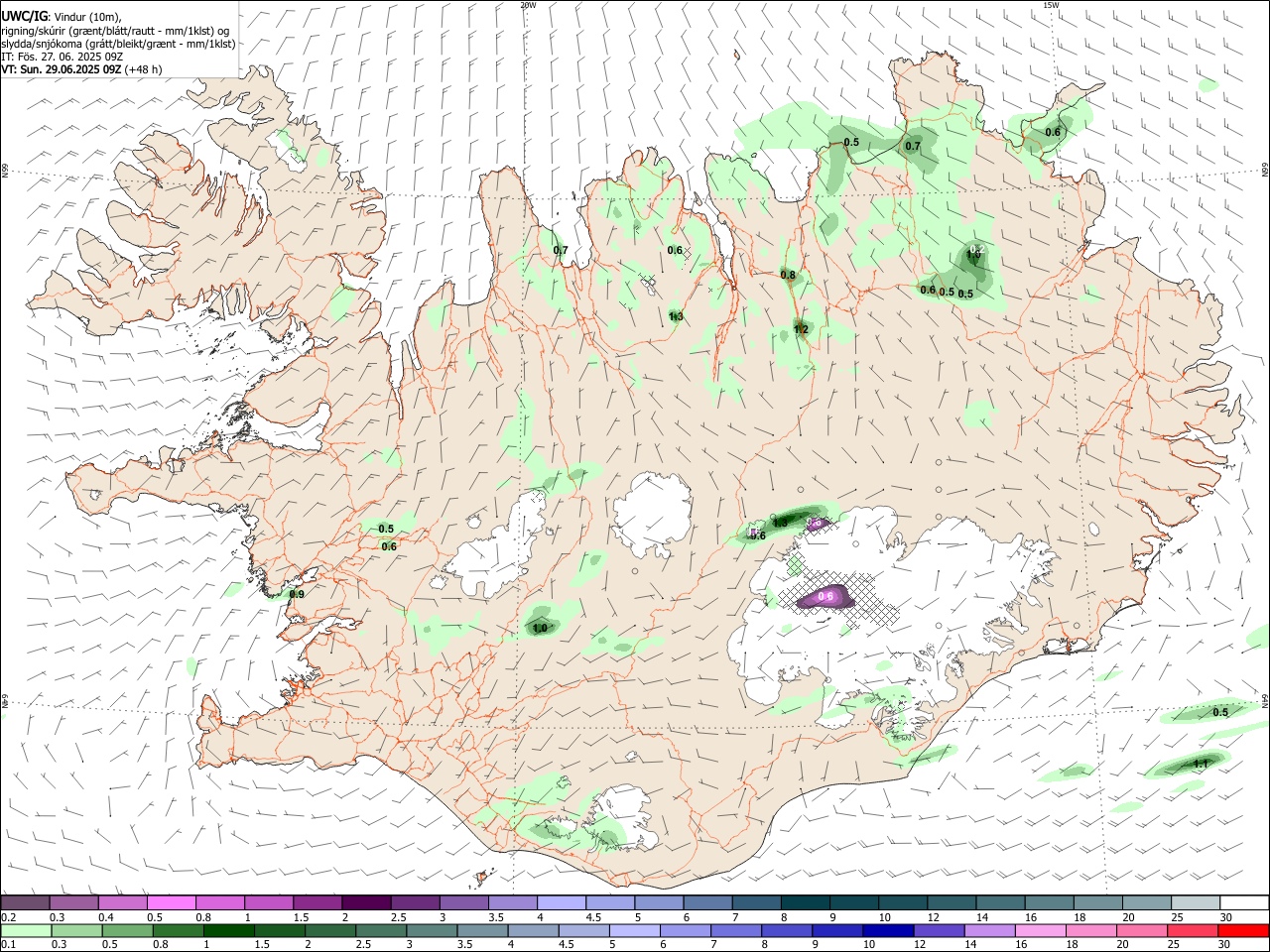Image resolution: width=1270 pixels, height=952 pixels.
Task: Select the crimson 25 swatch in the lower legend row
Action: pos(1193,930)
